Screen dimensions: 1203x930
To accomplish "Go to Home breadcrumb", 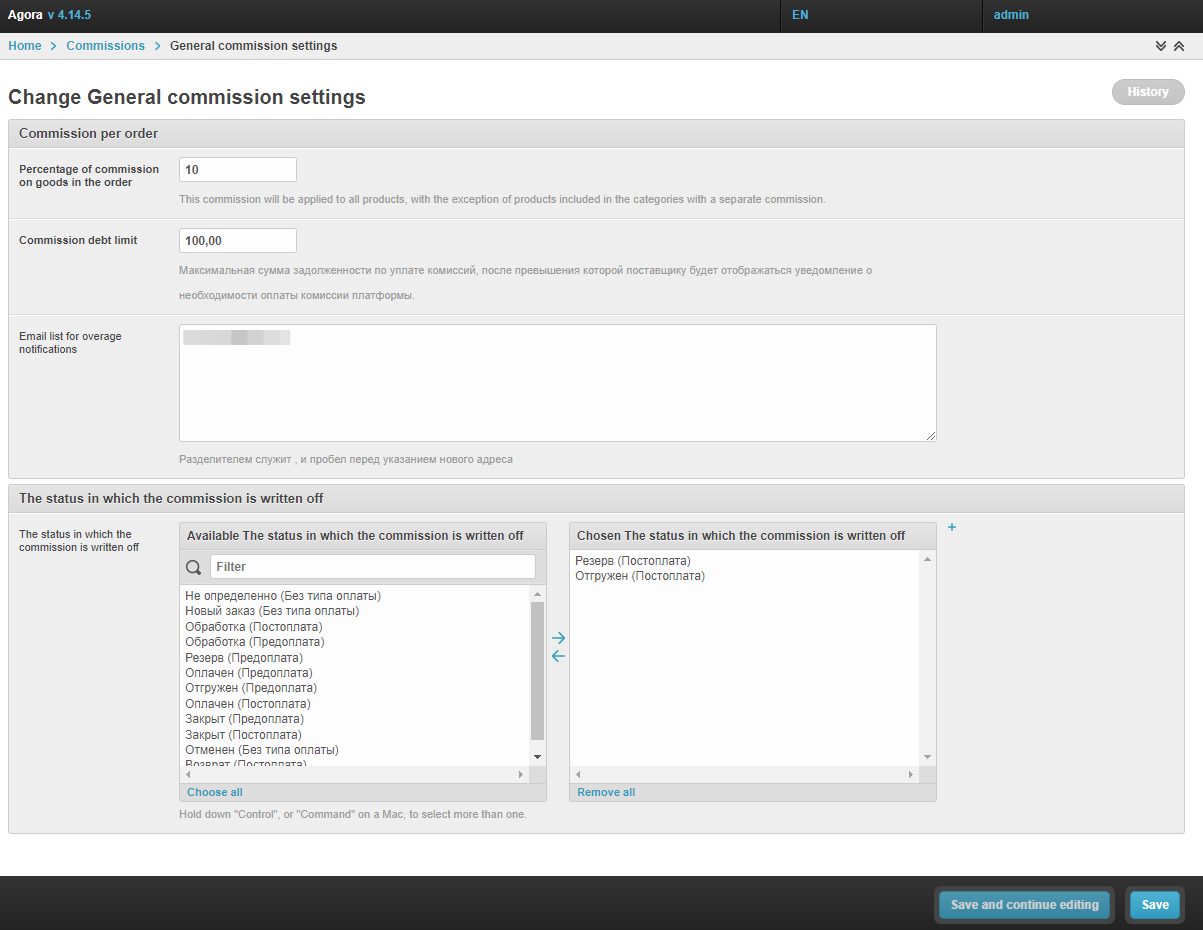I will [25, 46].
